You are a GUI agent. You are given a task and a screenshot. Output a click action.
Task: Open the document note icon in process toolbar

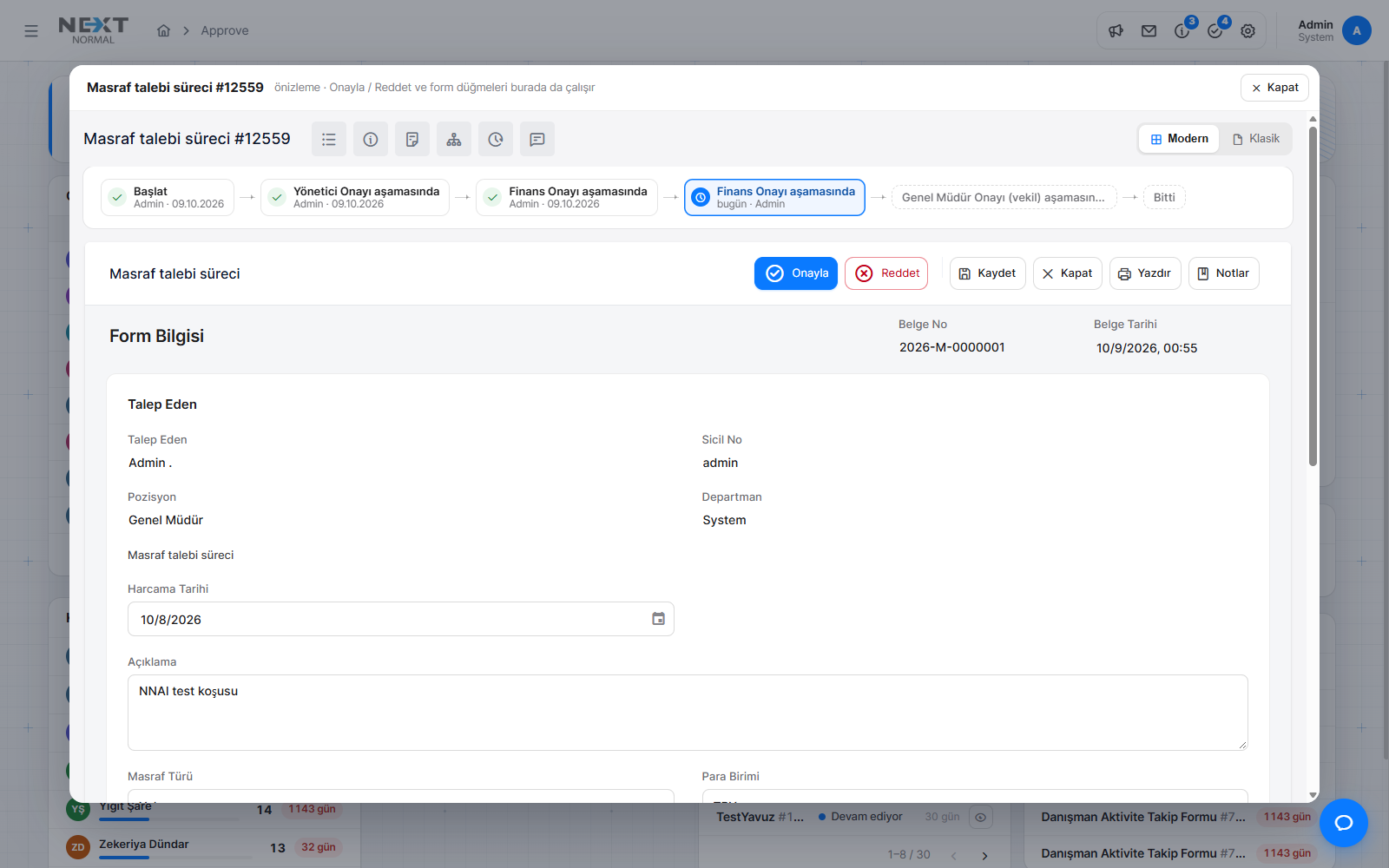412,139
